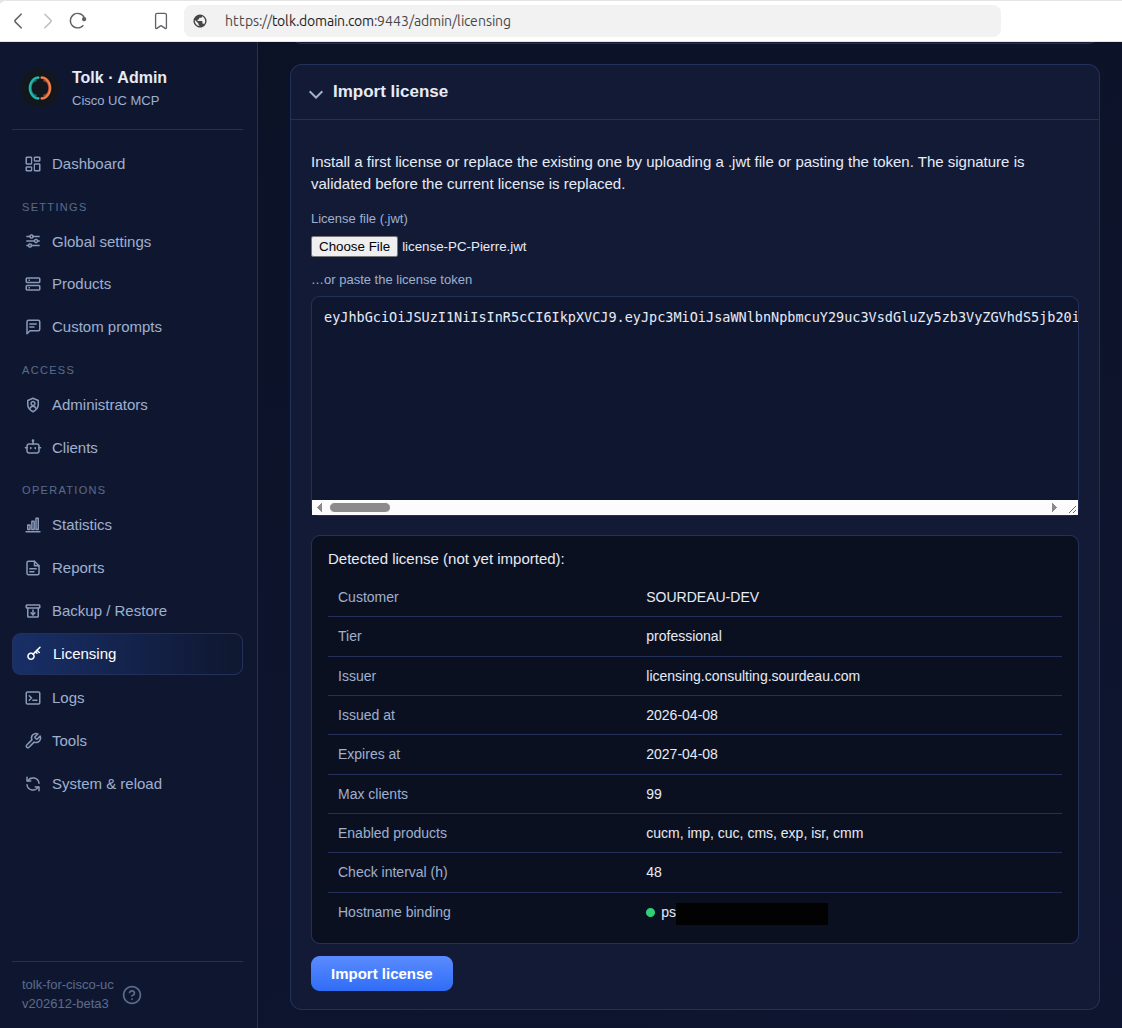Image resolution: width=1122 pixels, height=1028 pixels.
Task: Click the Expires at 2027-04-08 value
Action: point(681,754)
